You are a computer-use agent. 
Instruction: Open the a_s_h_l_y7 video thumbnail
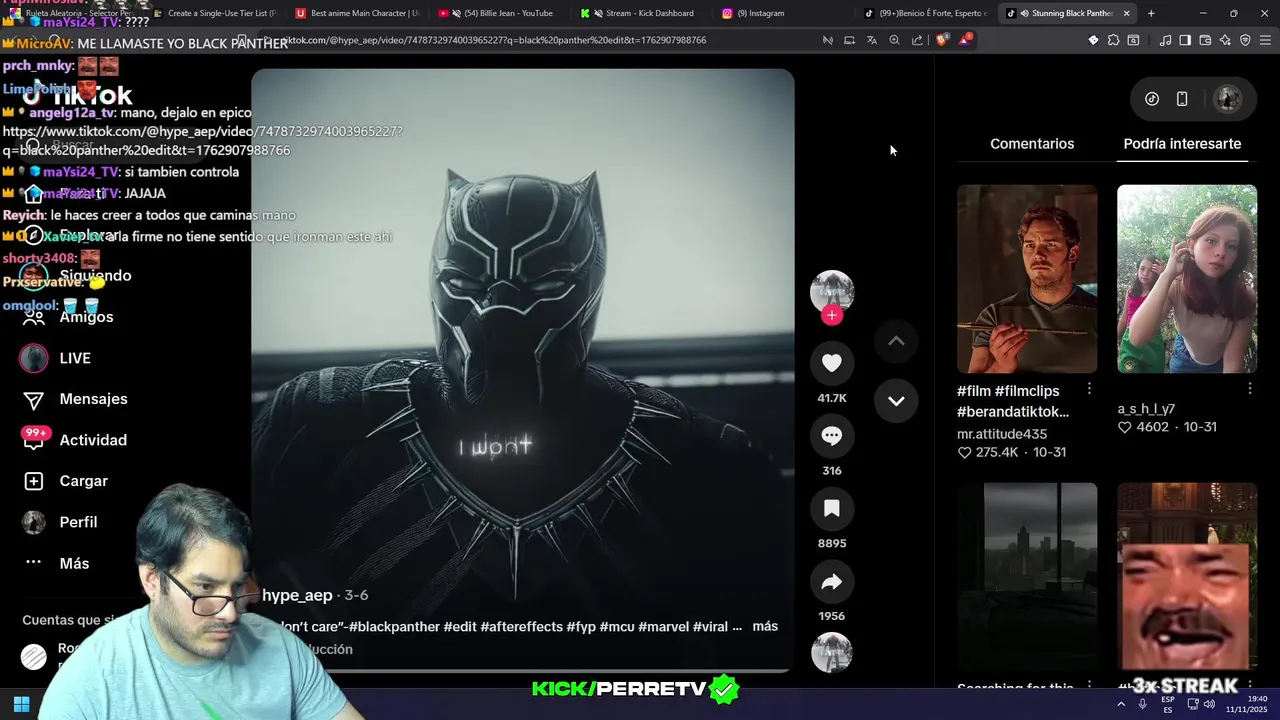tap(1187, 279)
